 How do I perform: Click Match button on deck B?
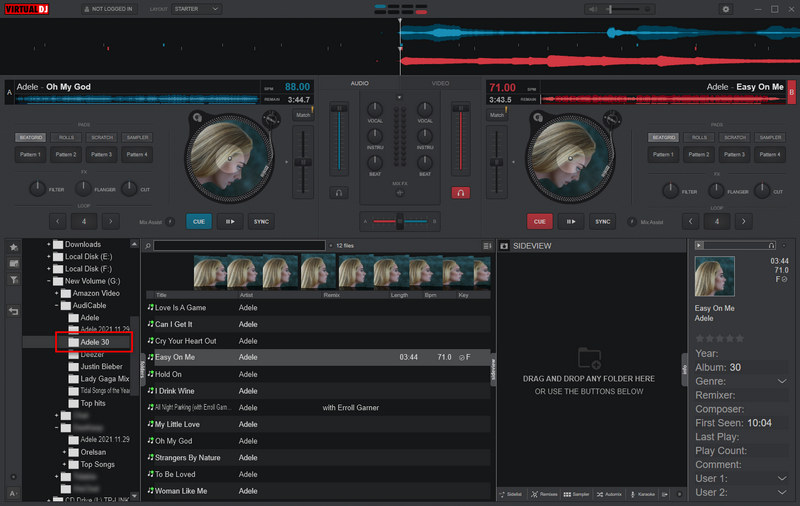point(497,115)
